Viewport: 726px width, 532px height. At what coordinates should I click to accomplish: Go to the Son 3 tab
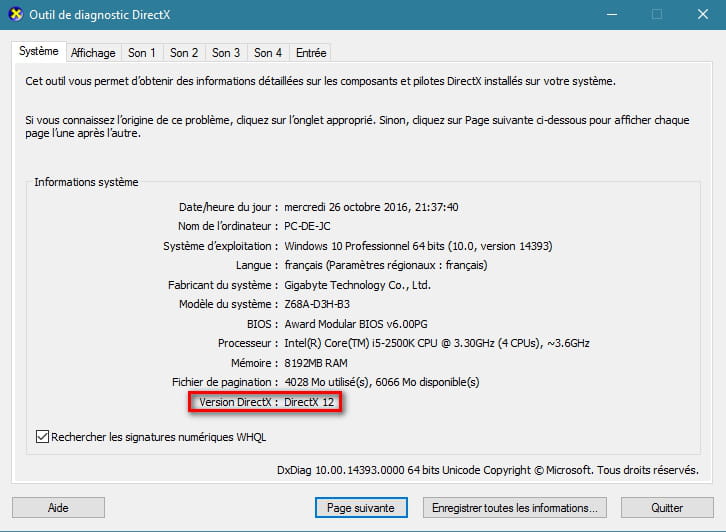226,53
